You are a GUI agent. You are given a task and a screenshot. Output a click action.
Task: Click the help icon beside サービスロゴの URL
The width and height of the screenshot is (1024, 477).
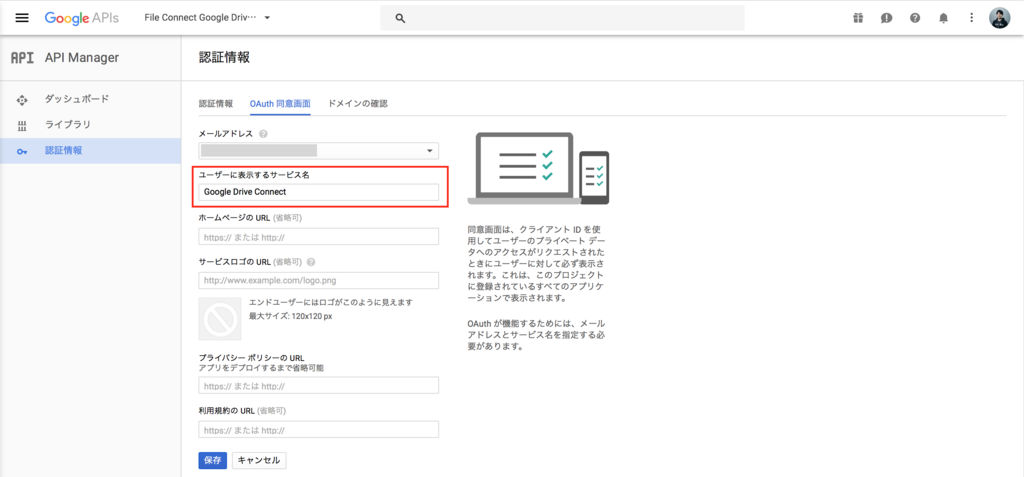311,262
